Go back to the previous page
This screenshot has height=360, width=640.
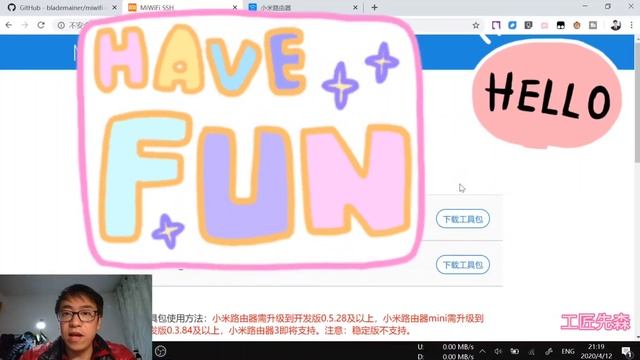pyautogui.click(x=9, y=25)
